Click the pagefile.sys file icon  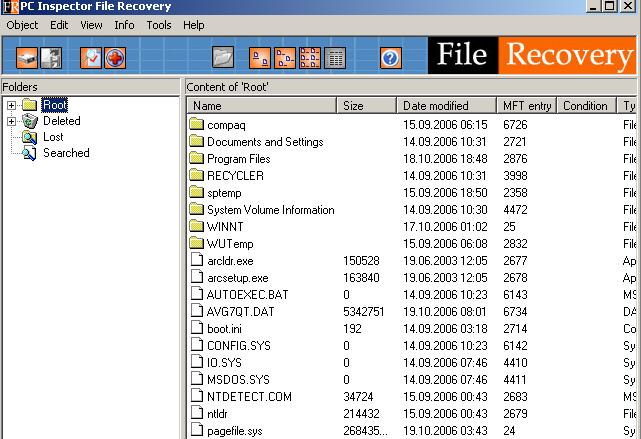coord(197,430)
